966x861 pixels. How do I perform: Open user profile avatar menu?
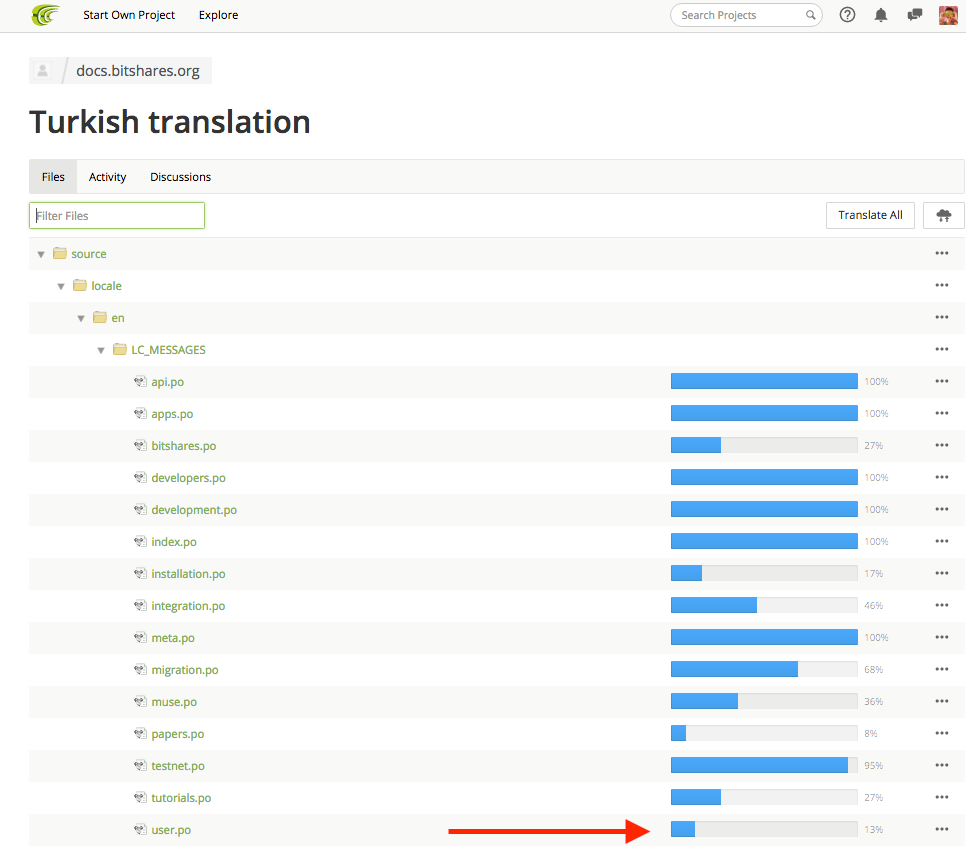pyautogui.click(x=948, y=15)
